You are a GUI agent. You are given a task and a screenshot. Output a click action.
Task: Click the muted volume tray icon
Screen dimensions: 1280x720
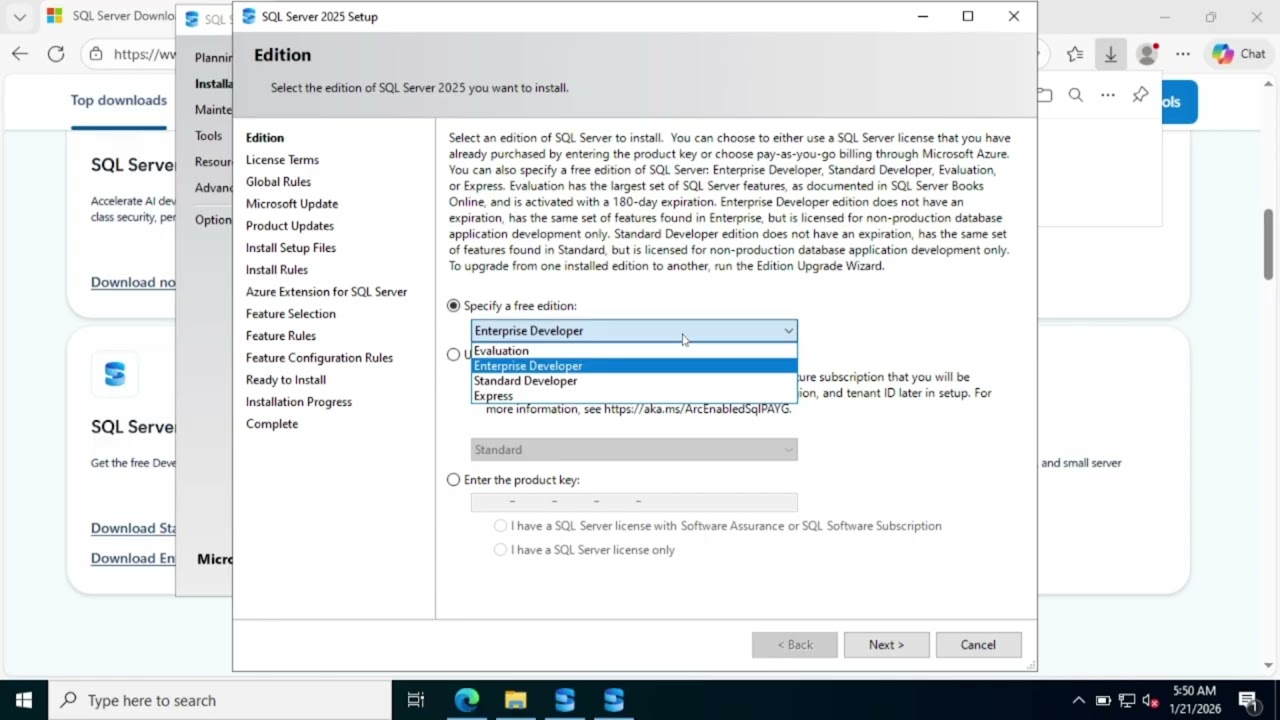[1150, 700]
